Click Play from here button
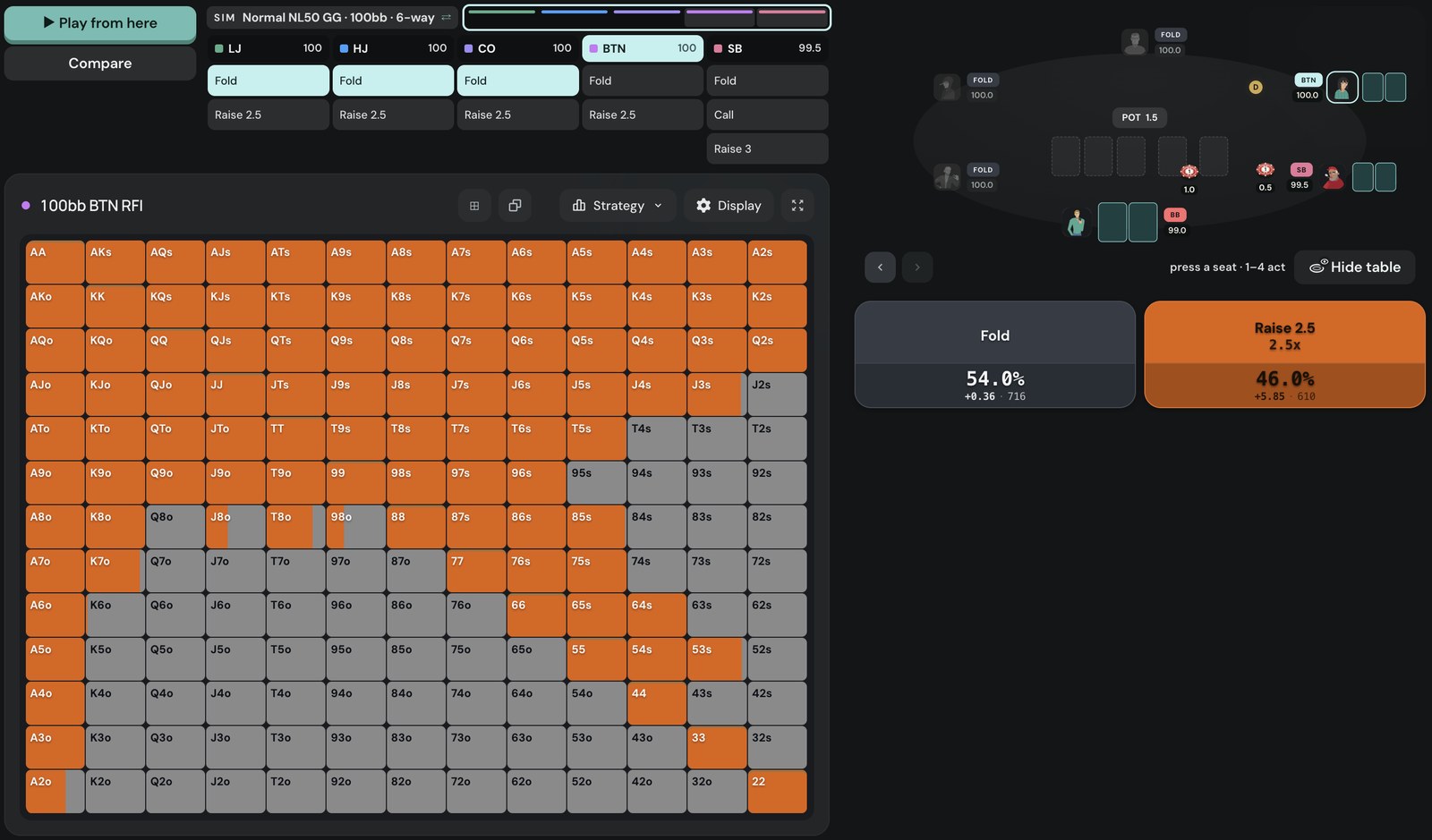Screen dimensions: 1432x840 100,23
